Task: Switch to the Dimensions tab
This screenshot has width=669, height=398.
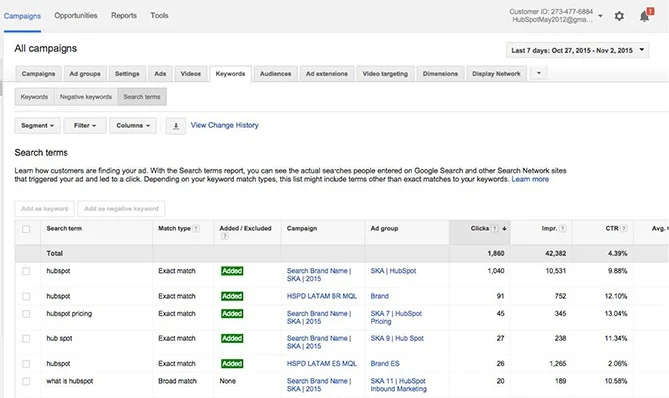Action: [x=440, y=74]
